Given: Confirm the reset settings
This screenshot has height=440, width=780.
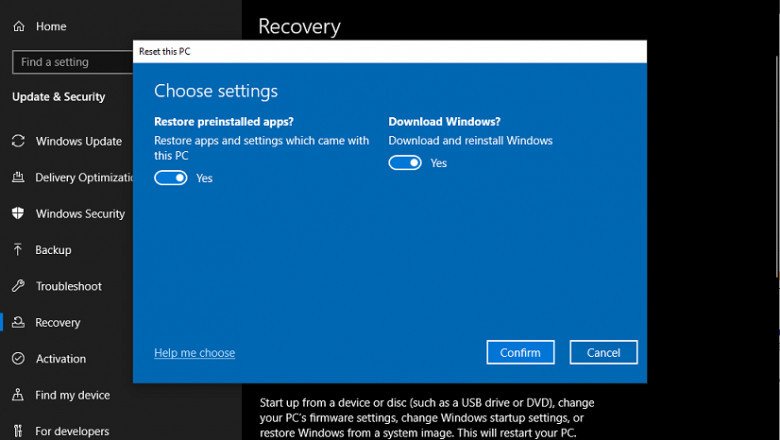Looking at the screenshot, I should [520, 352].
